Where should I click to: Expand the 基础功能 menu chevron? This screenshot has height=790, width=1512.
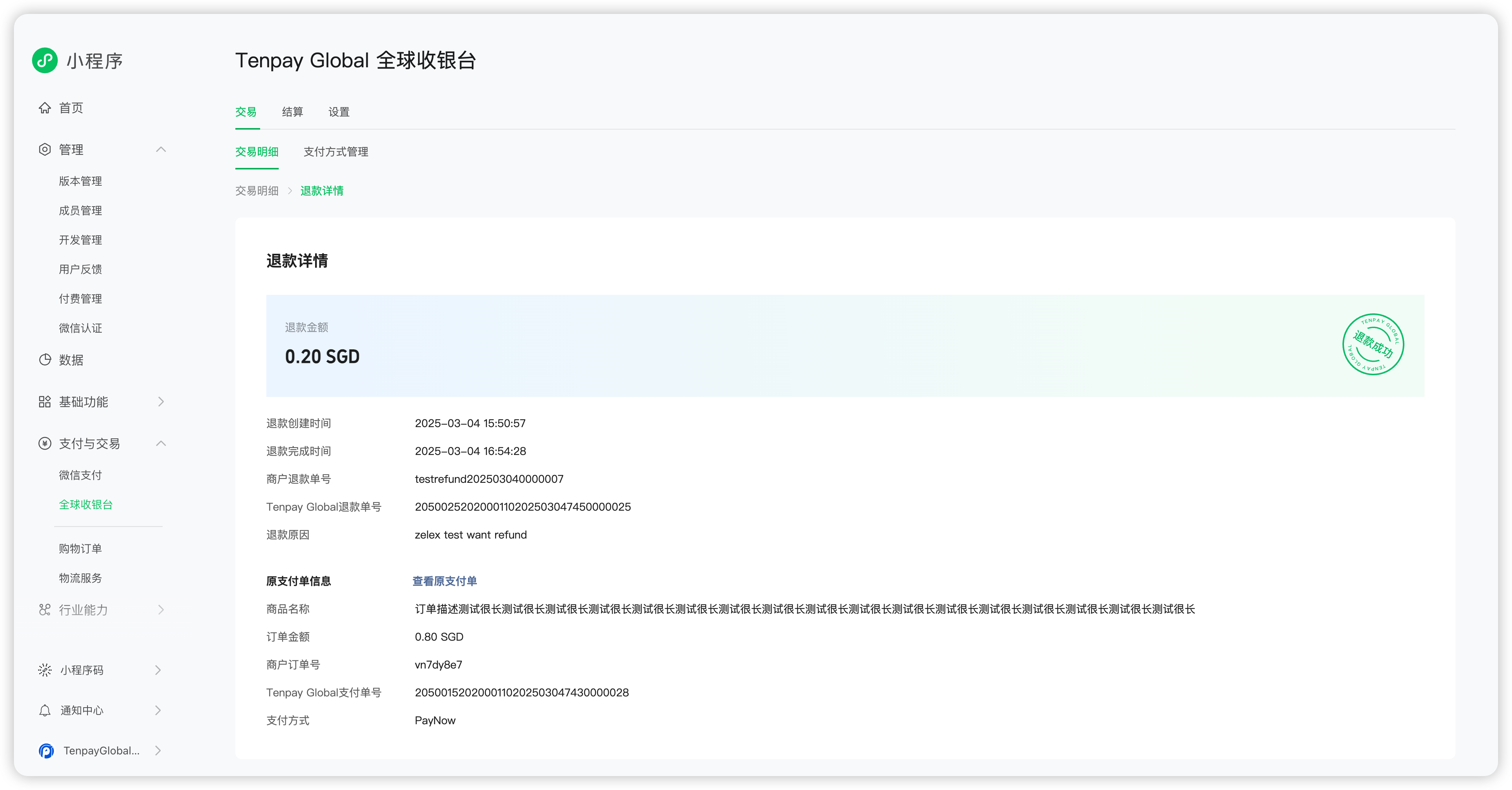tap(161, 402)
